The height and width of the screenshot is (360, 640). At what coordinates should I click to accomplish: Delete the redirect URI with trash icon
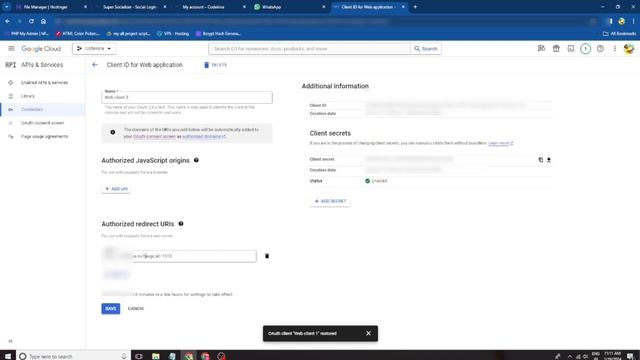(267, 256)
